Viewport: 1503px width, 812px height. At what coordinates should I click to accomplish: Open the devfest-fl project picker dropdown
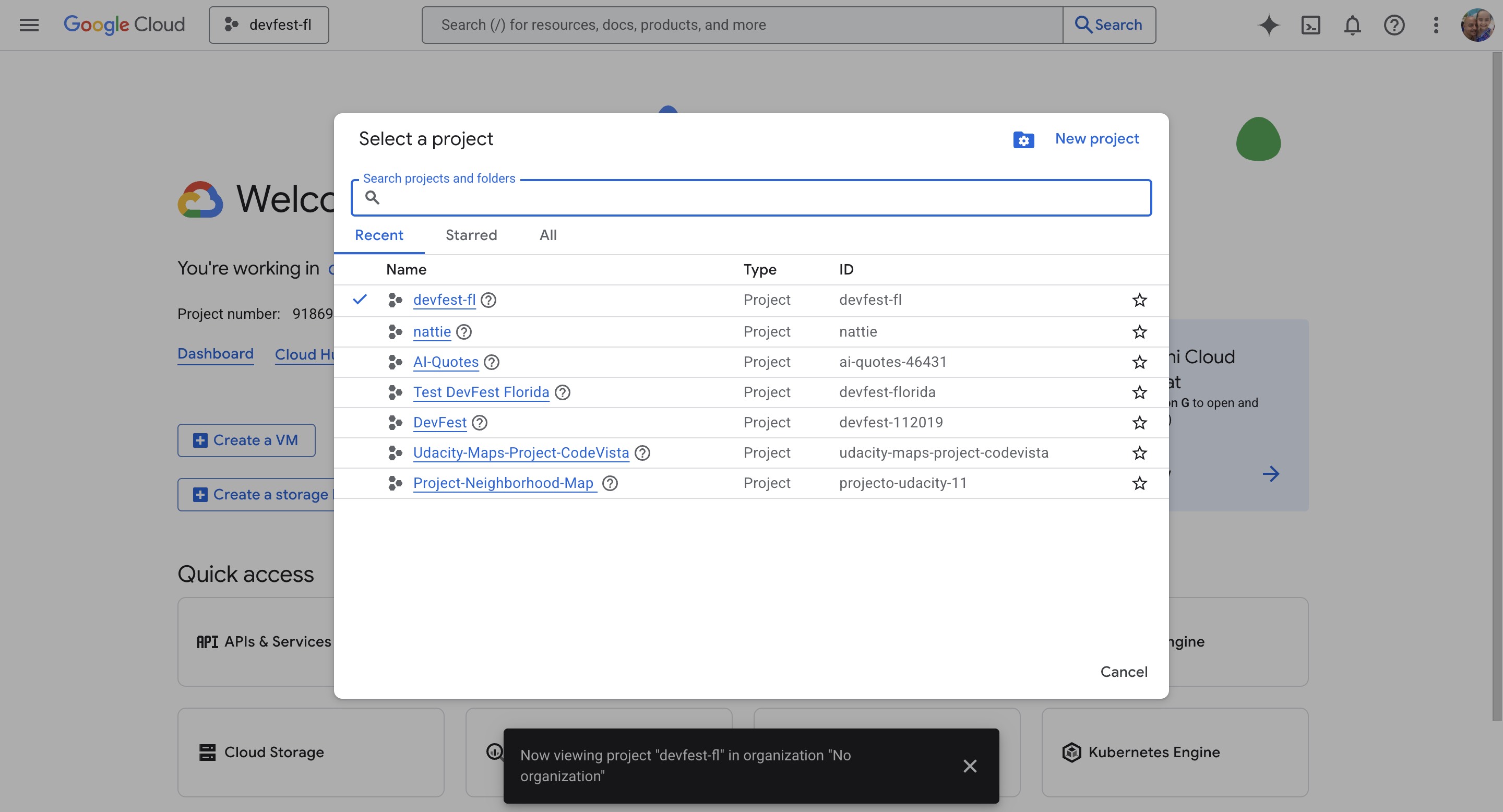click(x=269, y=25)
